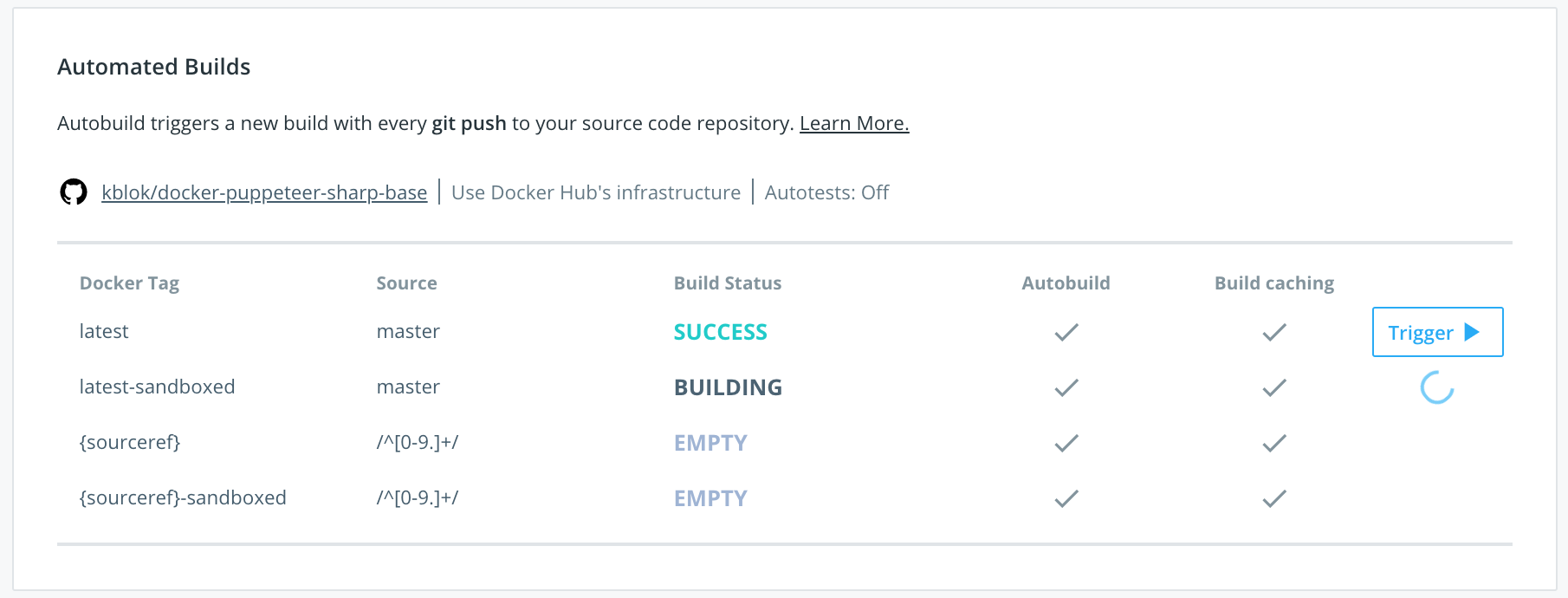Click EMPTY status in {sourceref}-sandboxed row
1568x598 pixels.
[x=710, y=498]
